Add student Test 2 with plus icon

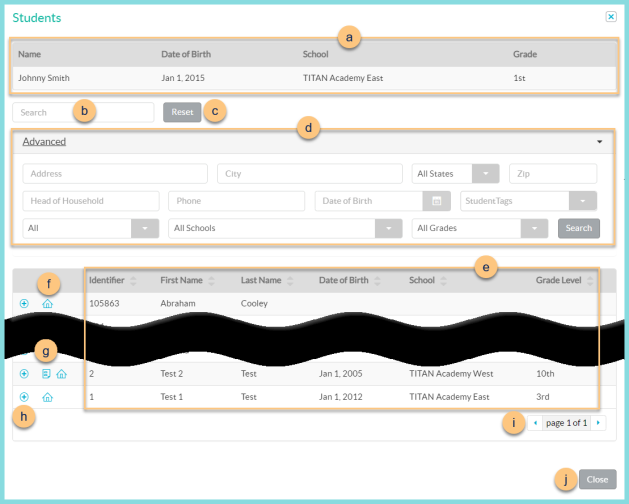coord(24,374)
